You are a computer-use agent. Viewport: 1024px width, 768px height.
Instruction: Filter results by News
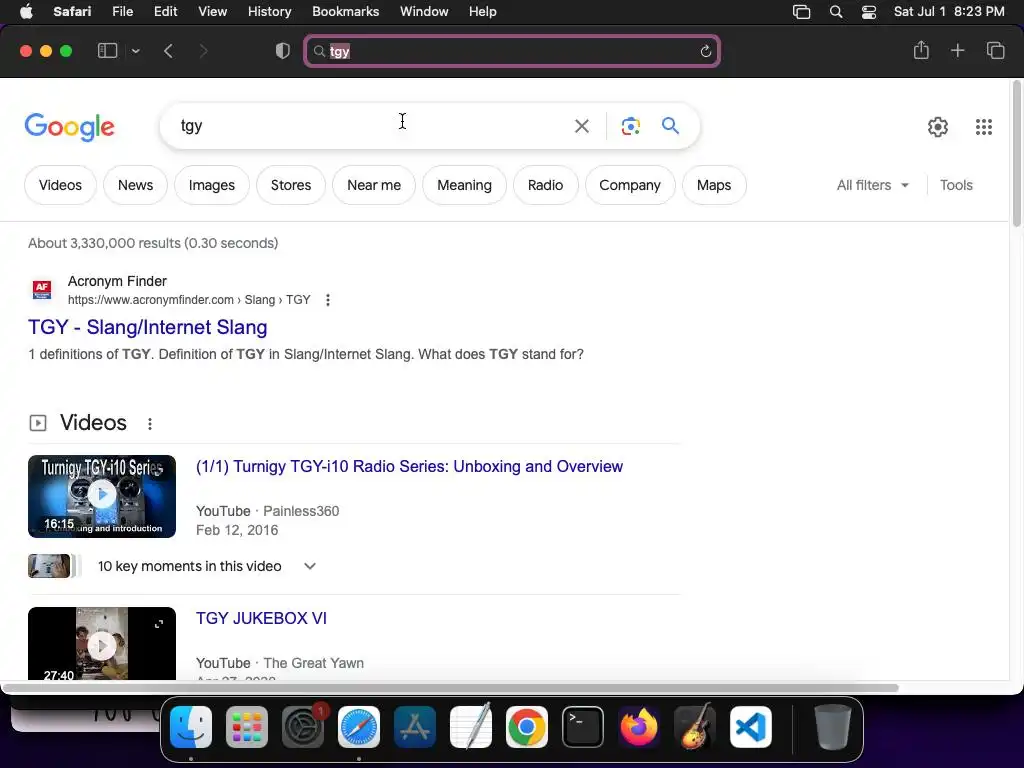pyautogui.click(x=135, y=185)
